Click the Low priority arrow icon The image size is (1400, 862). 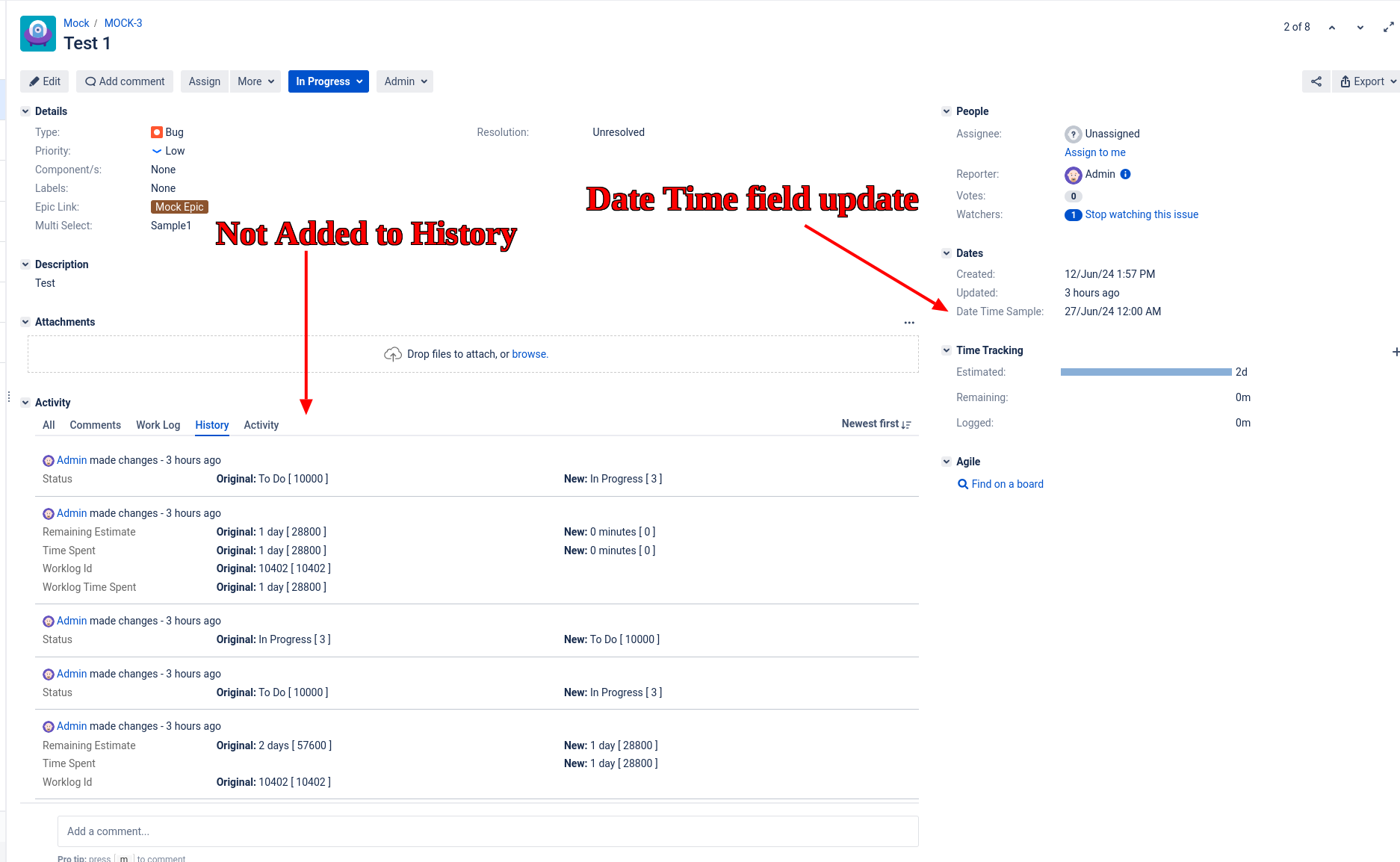click(x=157, y=151)
